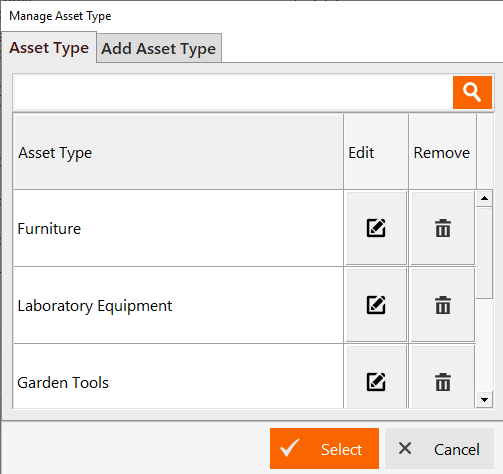This screenshot has width=503, height=474.
Task: Click the scrollbar down arrow
Action: coord(484,399)
